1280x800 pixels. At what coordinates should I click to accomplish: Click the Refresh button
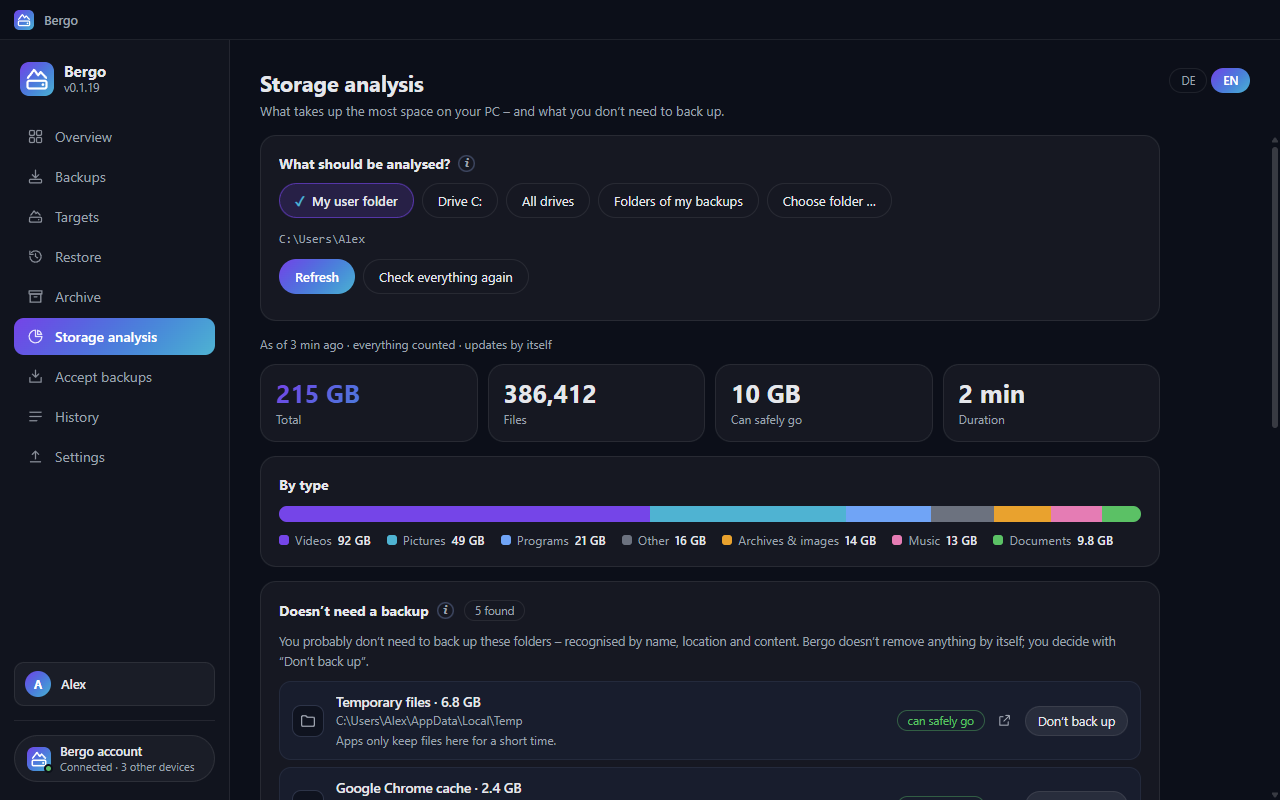tap(317, 277)
